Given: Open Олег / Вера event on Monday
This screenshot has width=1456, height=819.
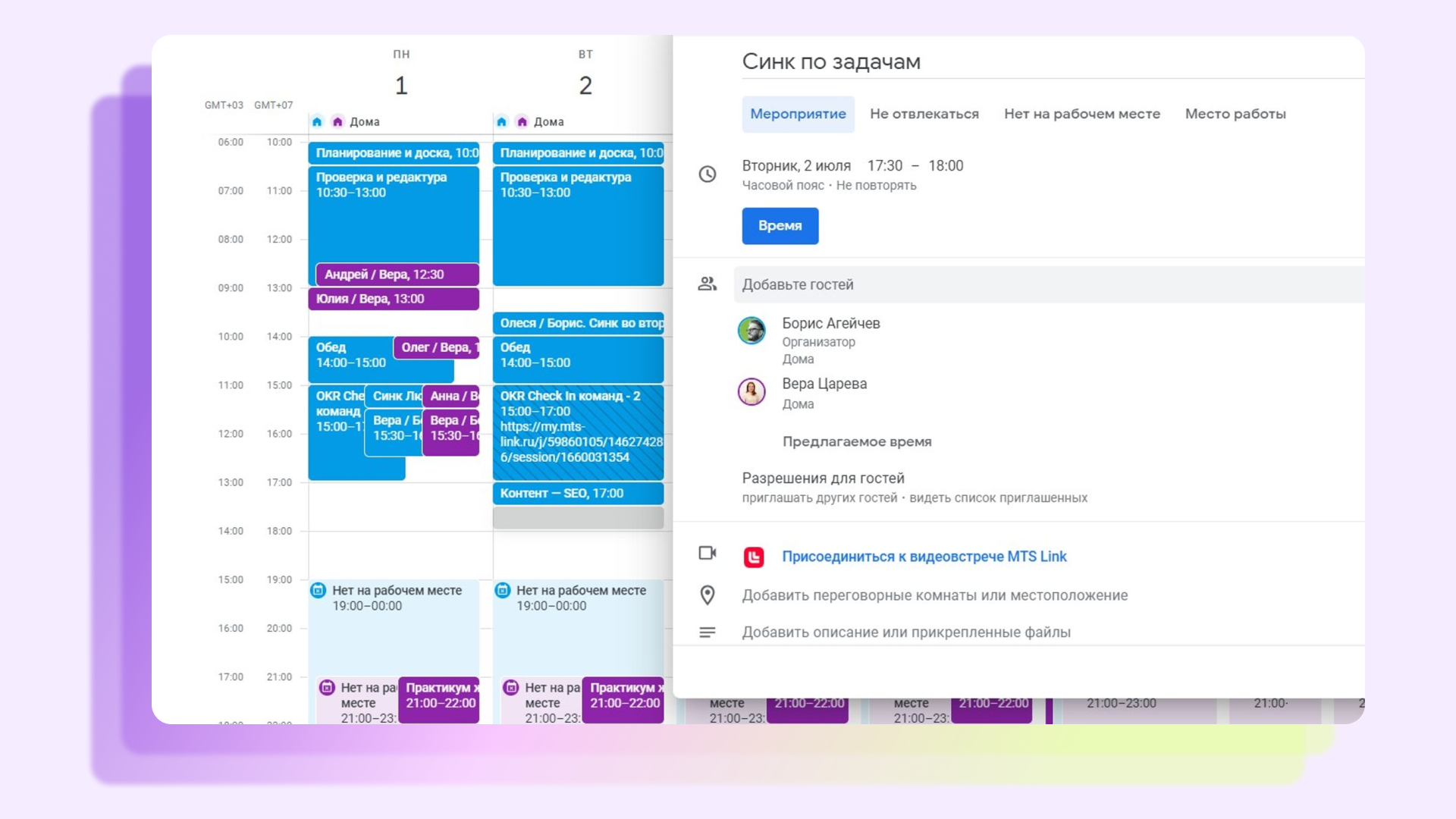Looking at the screenshot, I should coord(437,347).
